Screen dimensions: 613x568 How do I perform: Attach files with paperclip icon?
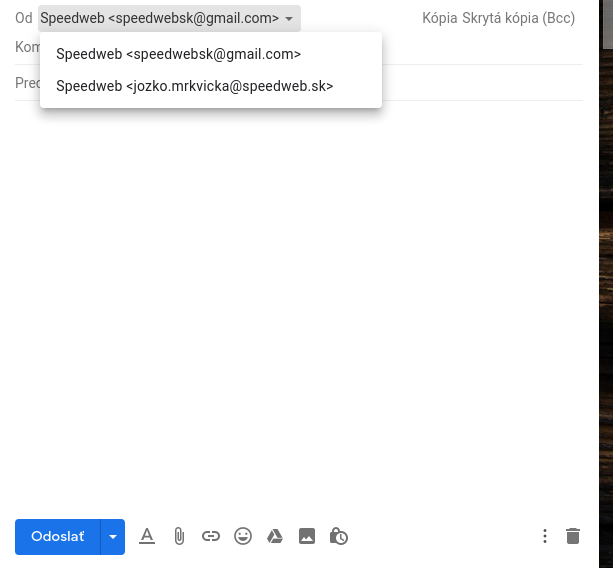point(179,536)
